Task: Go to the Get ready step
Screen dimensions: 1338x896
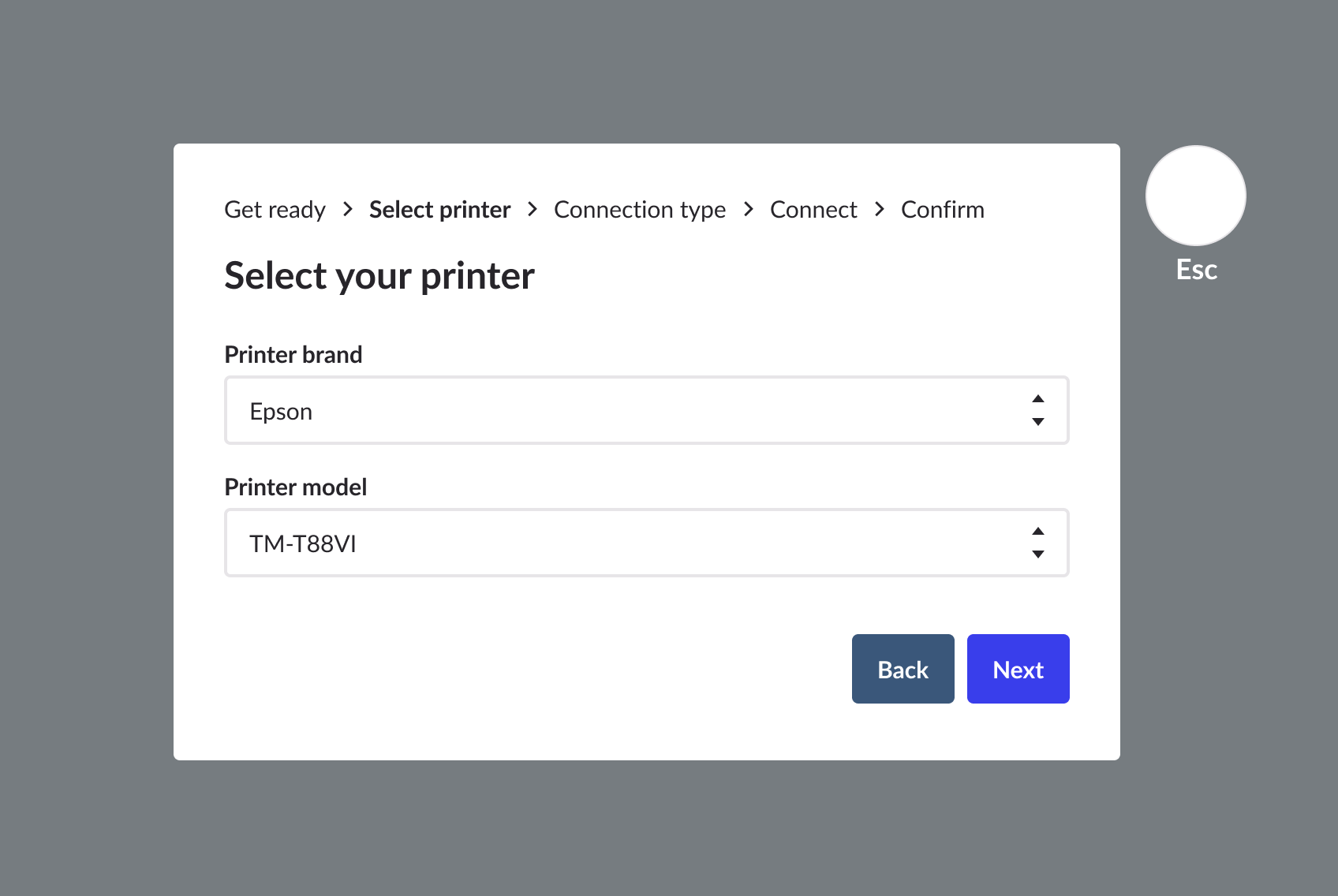Action: pos(275,210)
